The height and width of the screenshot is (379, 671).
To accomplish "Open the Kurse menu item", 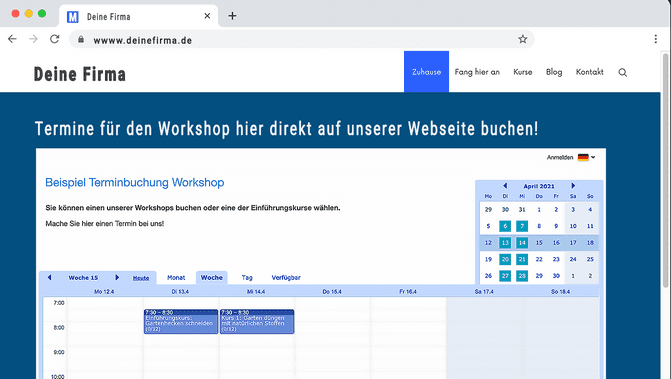I will coord(523,72).
